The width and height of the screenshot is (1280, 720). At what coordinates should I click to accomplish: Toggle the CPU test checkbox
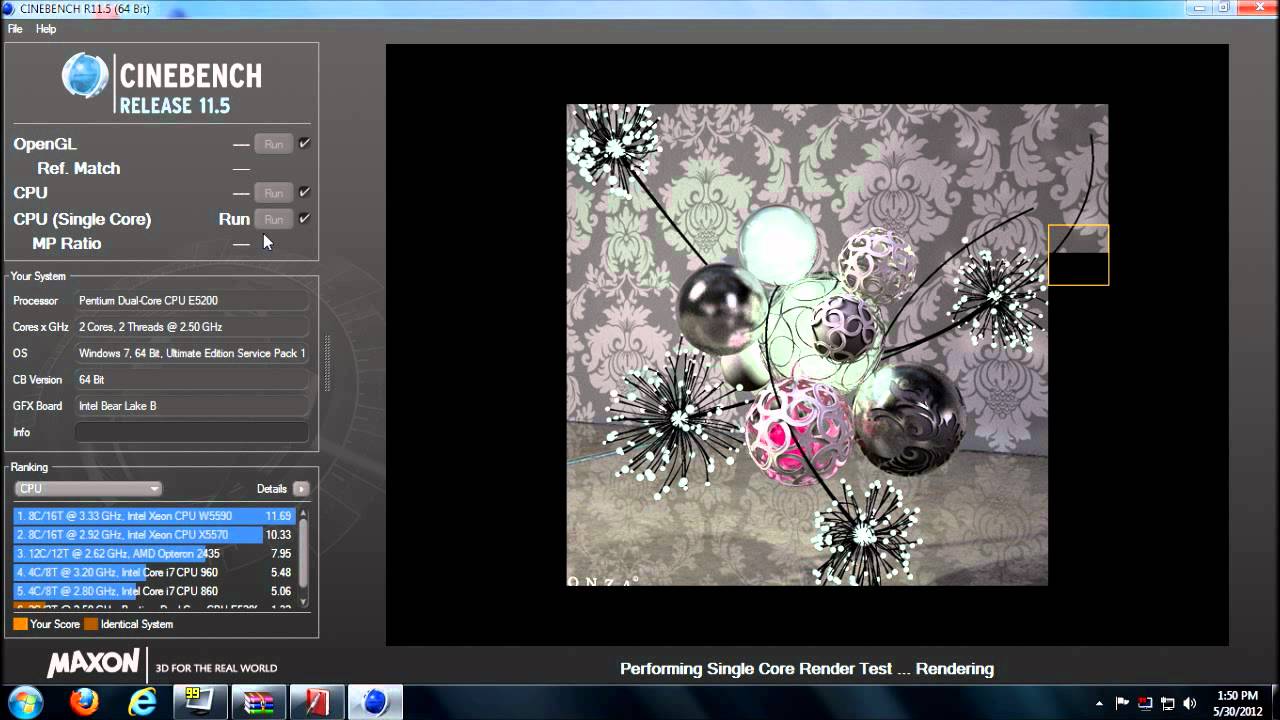304,192
